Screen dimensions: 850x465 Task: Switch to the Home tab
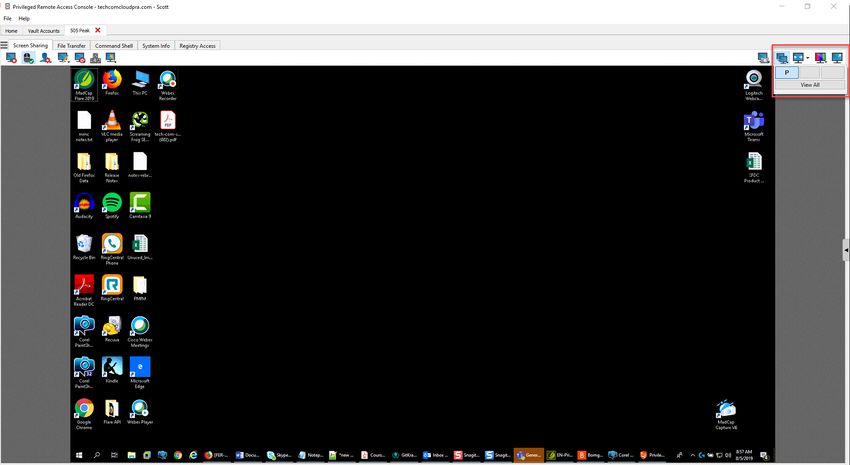point(11,31)
